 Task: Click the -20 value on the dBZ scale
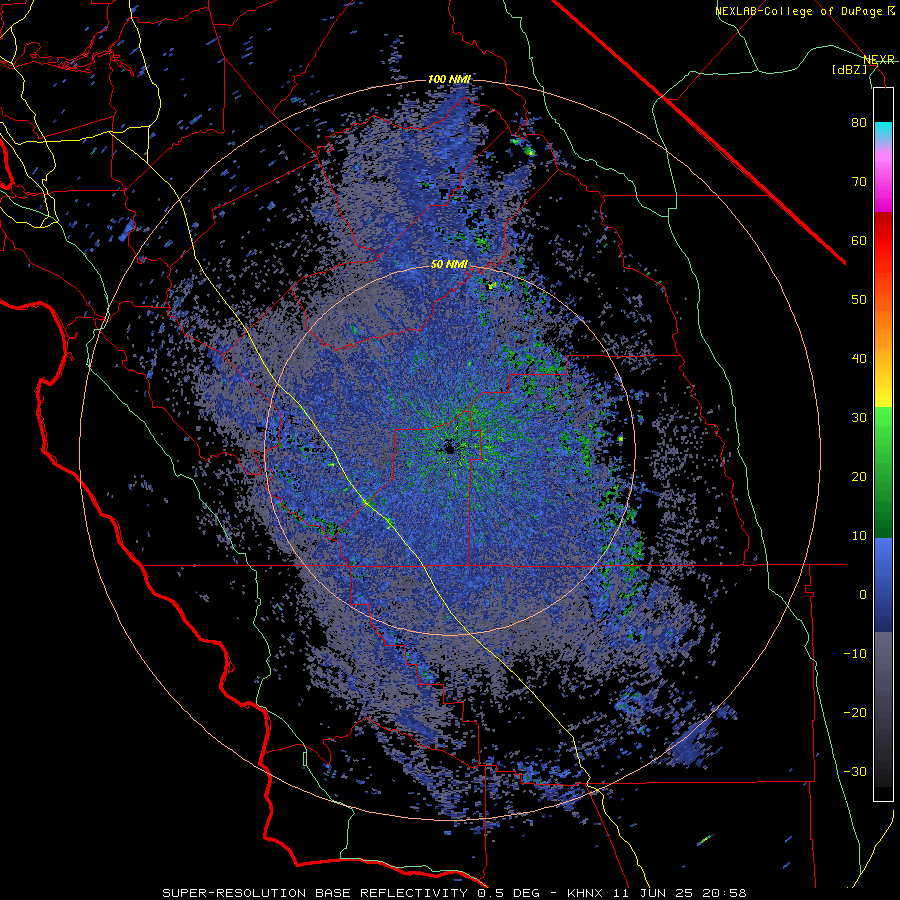(x=855, y=712)
